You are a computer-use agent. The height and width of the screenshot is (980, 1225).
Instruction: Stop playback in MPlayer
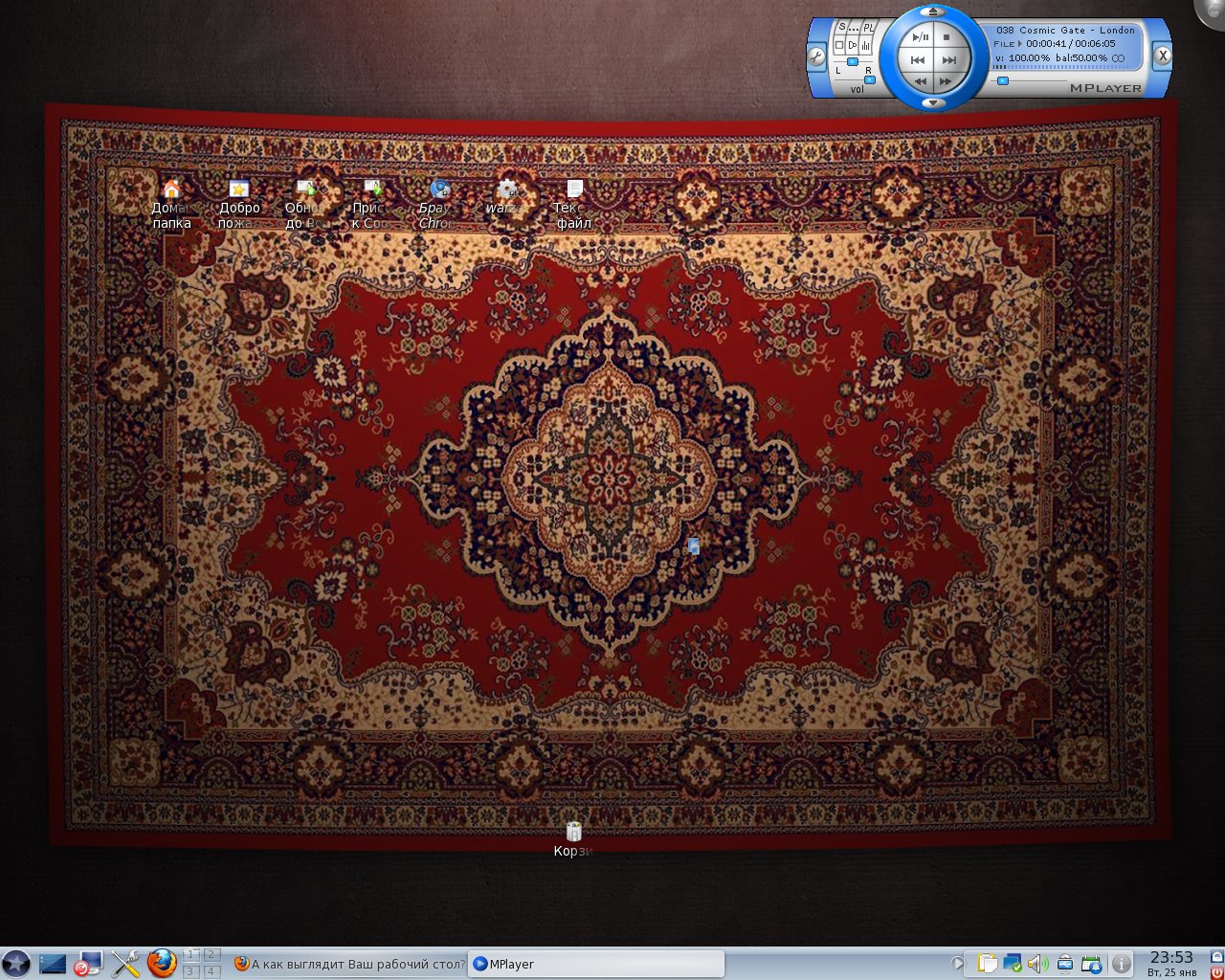tap(947, 37)
